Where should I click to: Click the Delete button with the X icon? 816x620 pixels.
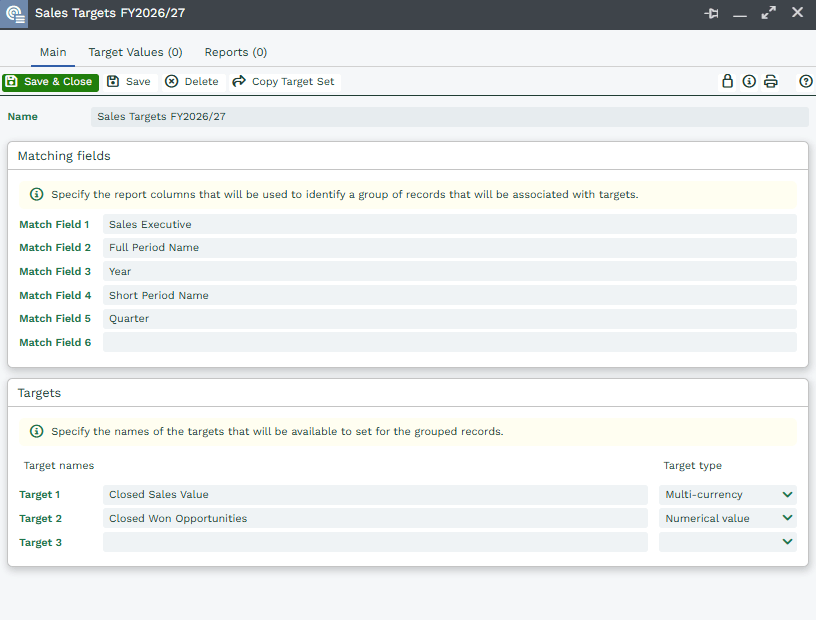pos(192,82)
